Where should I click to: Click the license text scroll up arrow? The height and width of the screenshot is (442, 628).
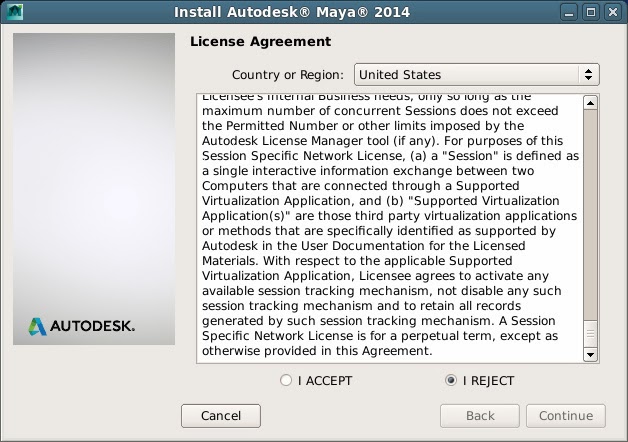590,103
